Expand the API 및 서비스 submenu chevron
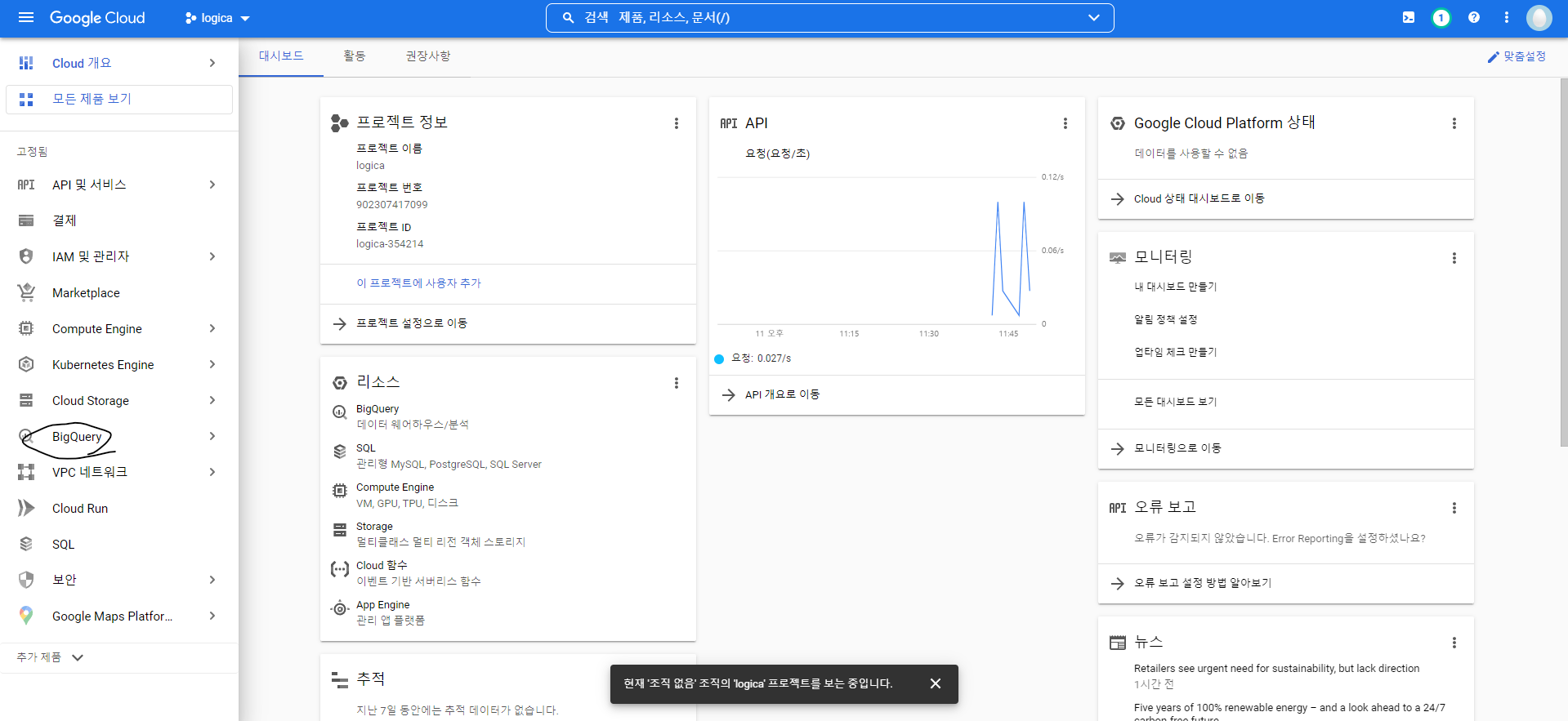 (212, 185)
